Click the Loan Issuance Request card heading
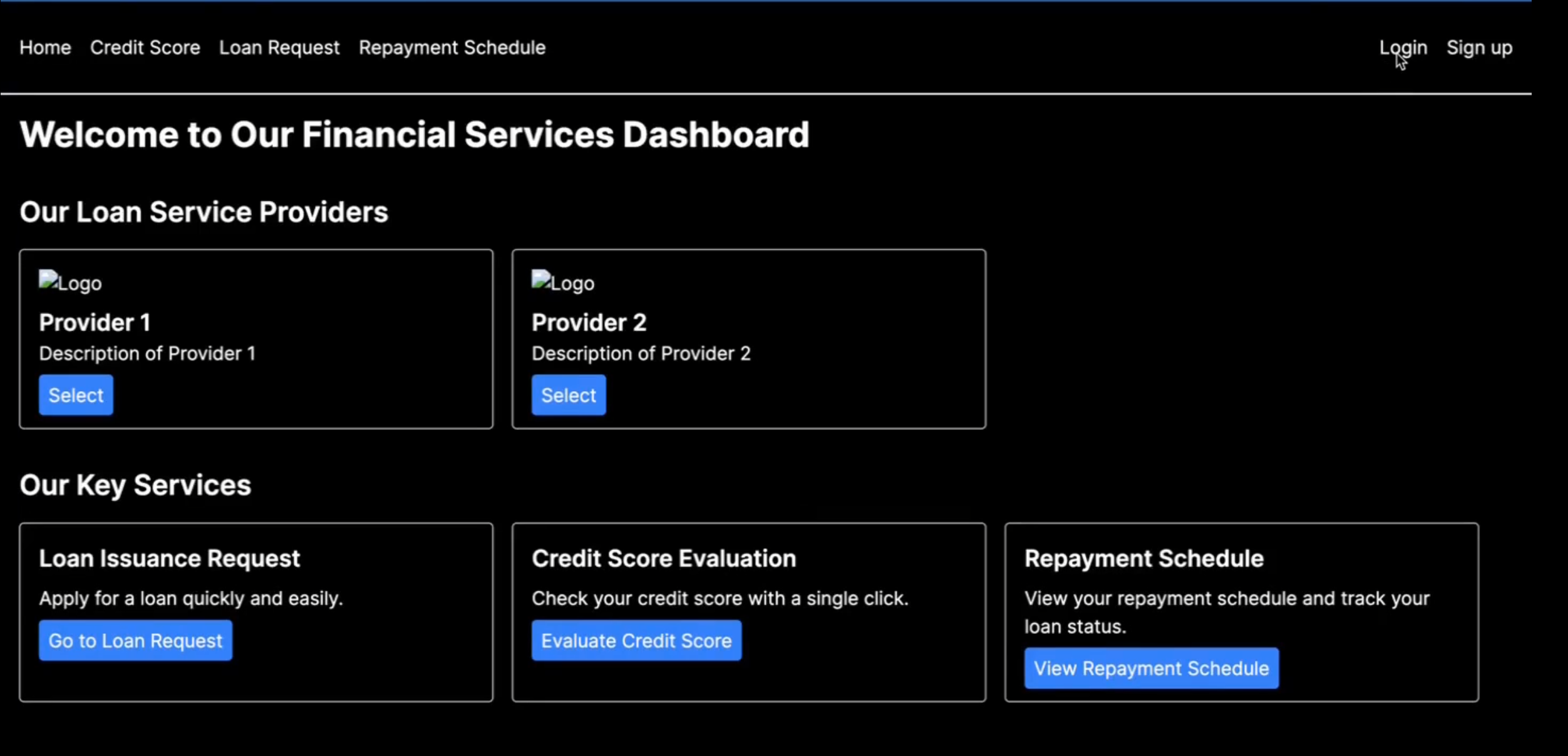The image size is (1568, 756). (169, 558)
